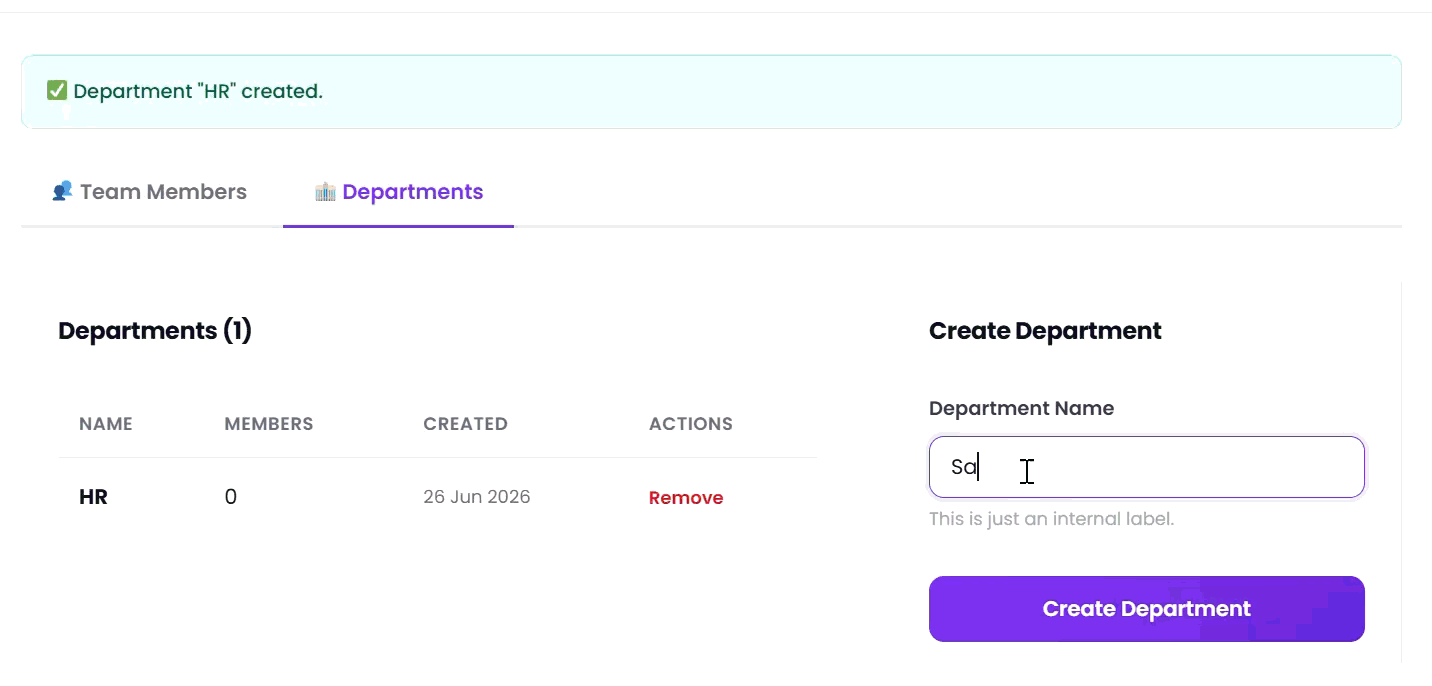Screen dimensions: 1432x686
Task: Click the MEMBERS column header
Action: [x=269, y=424]
